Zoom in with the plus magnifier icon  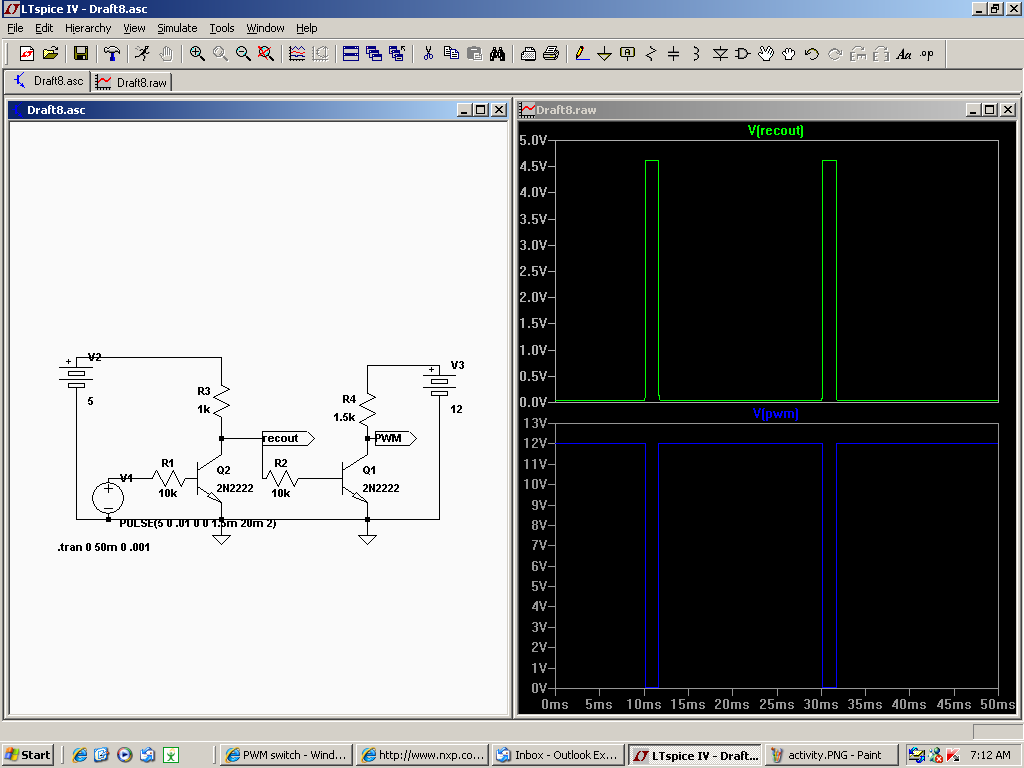coord(197,54)
